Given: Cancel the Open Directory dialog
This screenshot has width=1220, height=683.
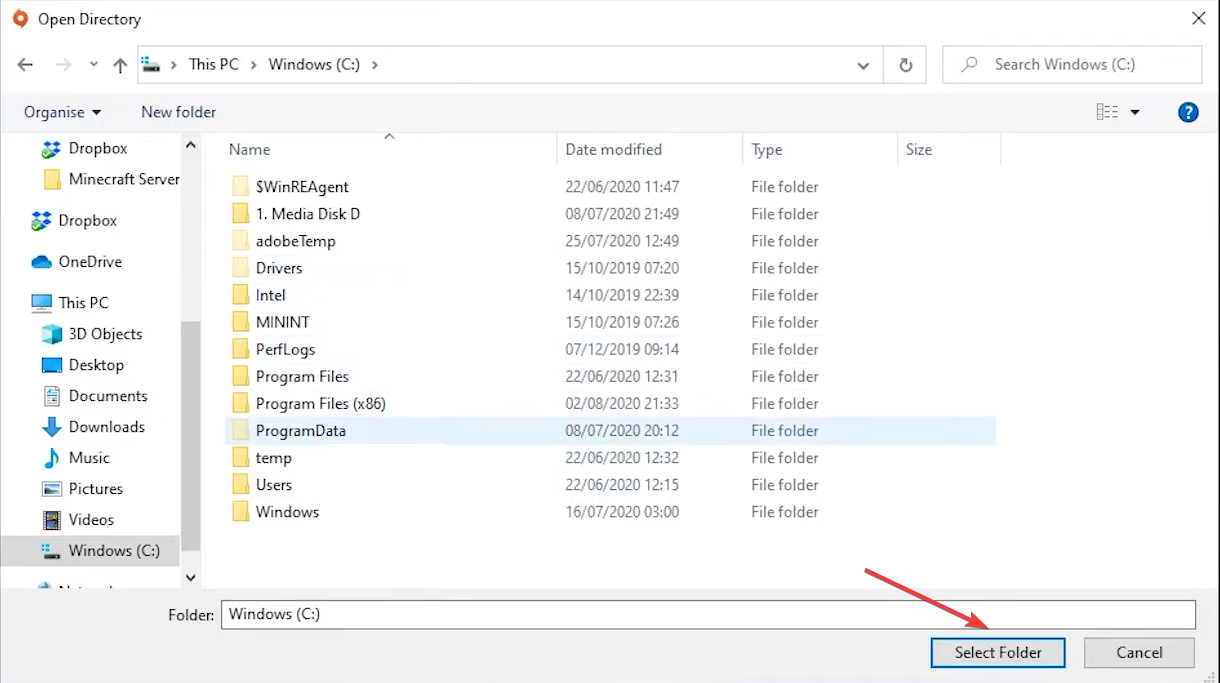Looking at the screenshot, I should (1139, 652).
